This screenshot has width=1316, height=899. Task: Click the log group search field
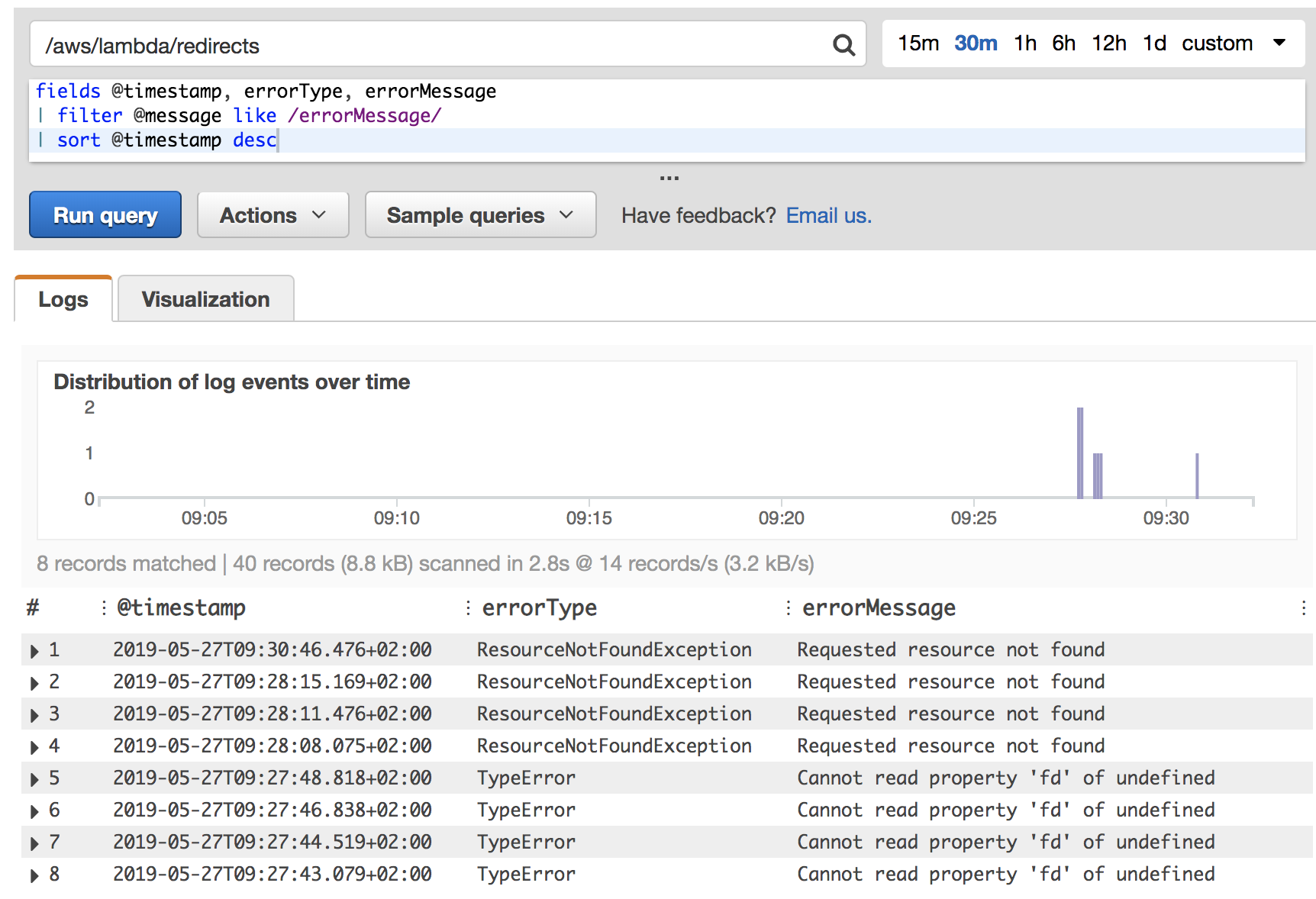(447, 45)
